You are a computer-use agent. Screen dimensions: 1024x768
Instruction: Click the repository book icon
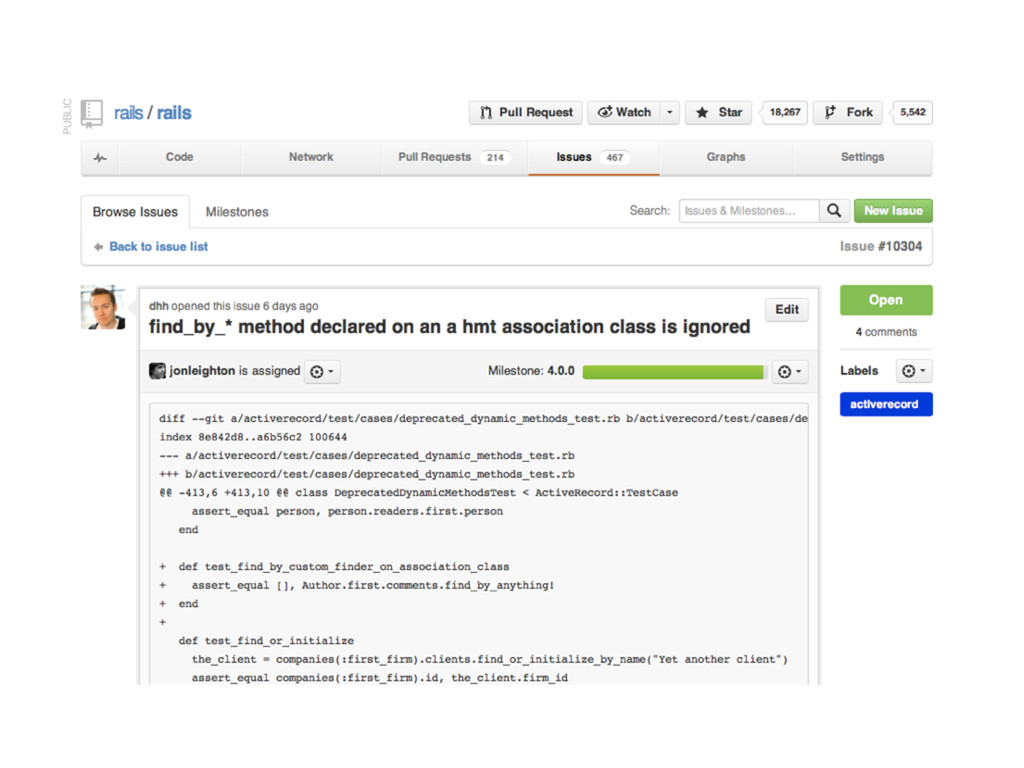92,113
